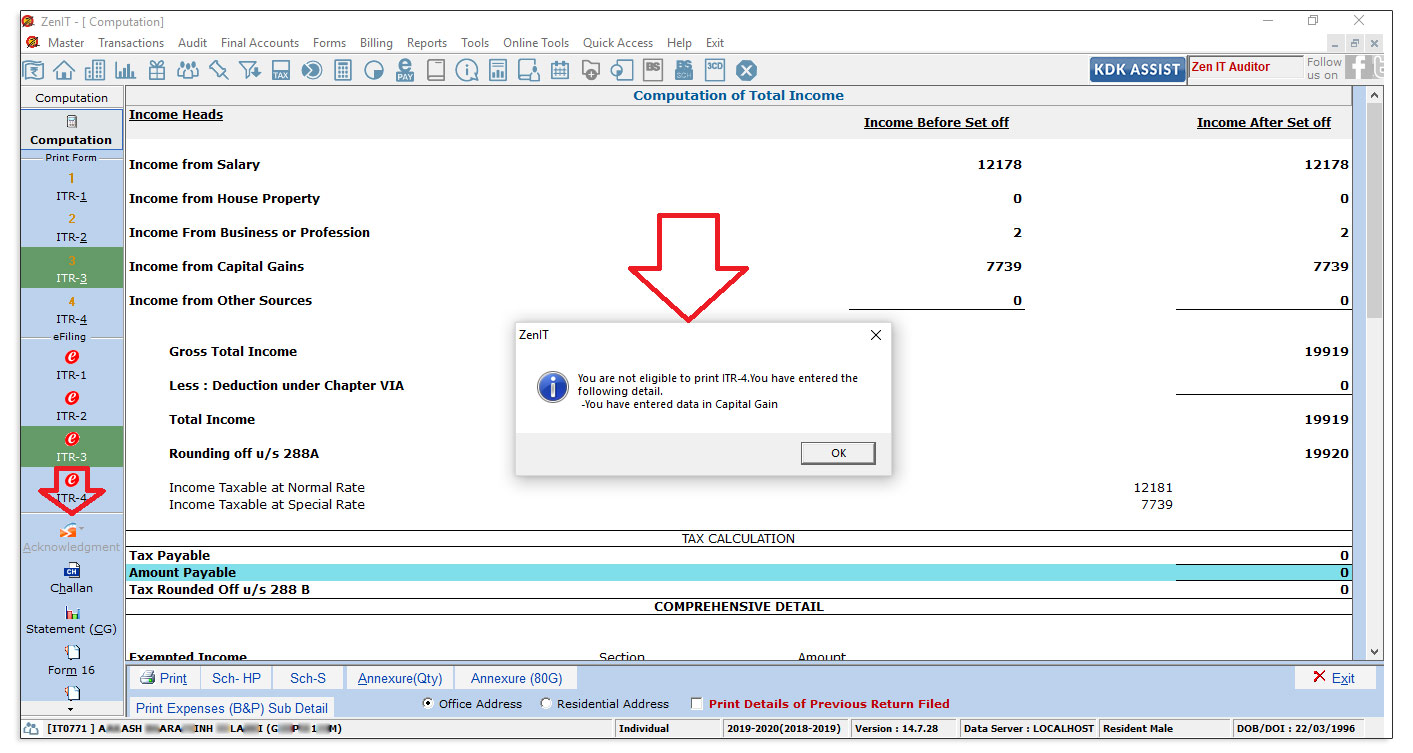This screenshot has width=1413, height=753.
Task: Open Form 16 from the sidebar
Action: (x=71, y=661)
